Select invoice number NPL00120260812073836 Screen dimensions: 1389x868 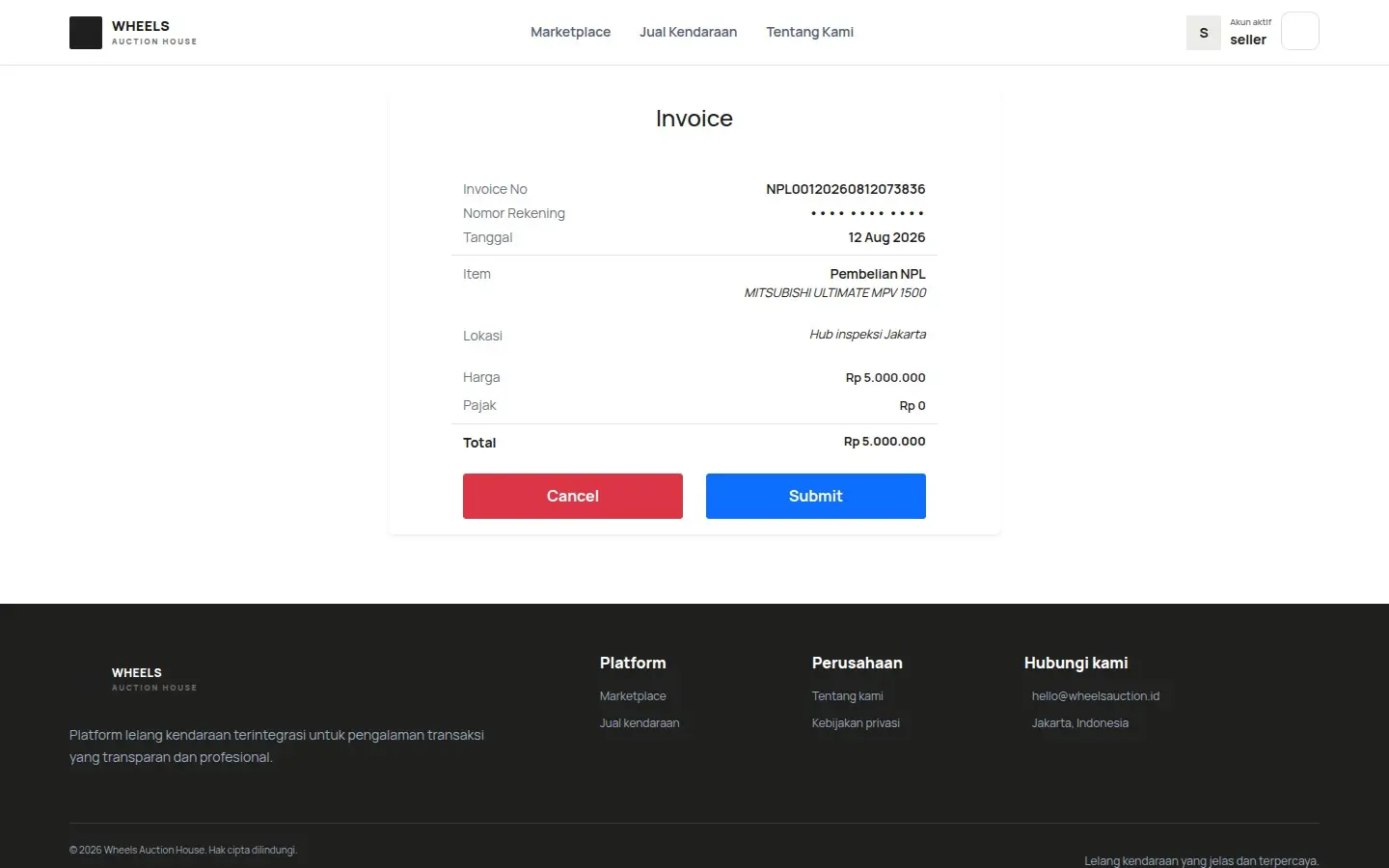(846, 189)
